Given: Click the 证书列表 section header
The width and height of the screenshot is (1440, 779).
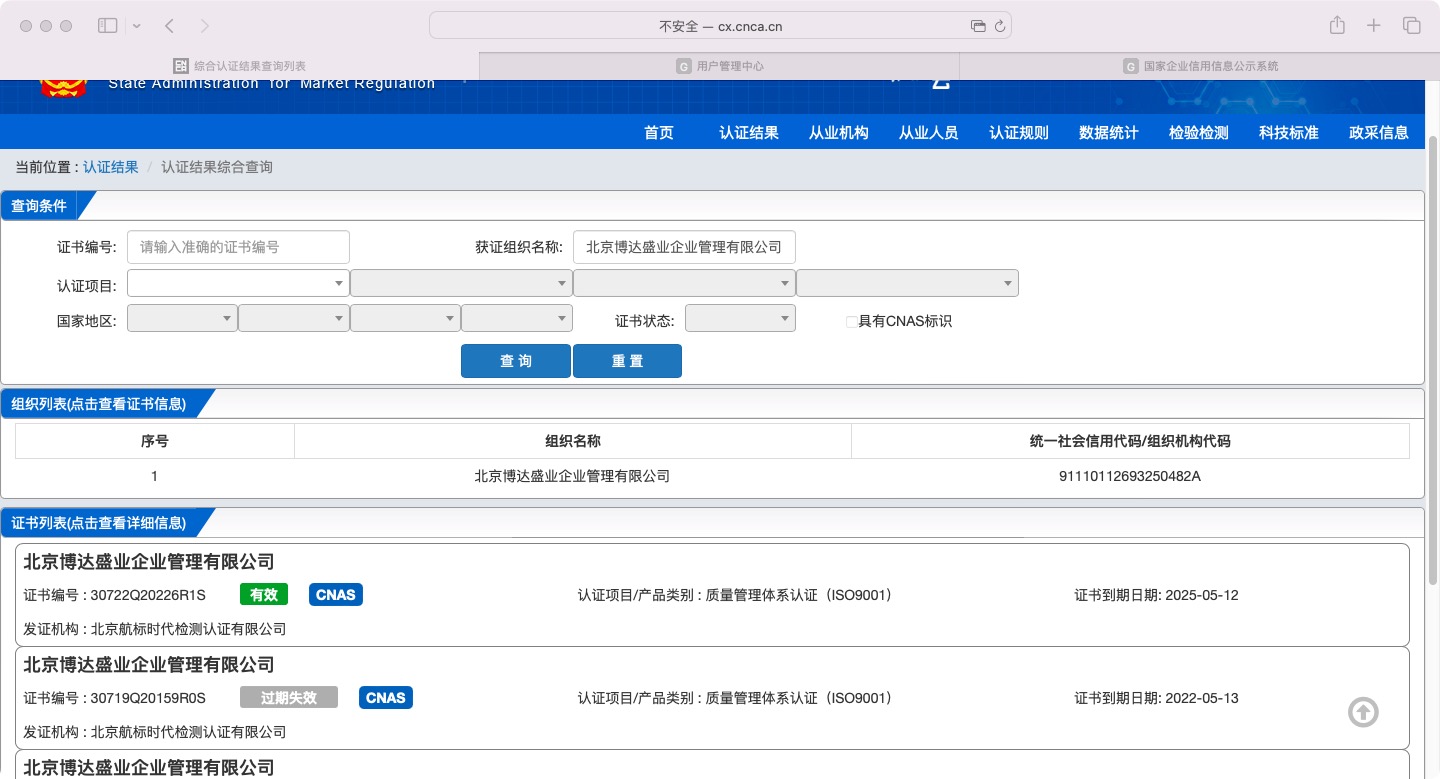Looking at the screenshot, I should click(100, 523).
